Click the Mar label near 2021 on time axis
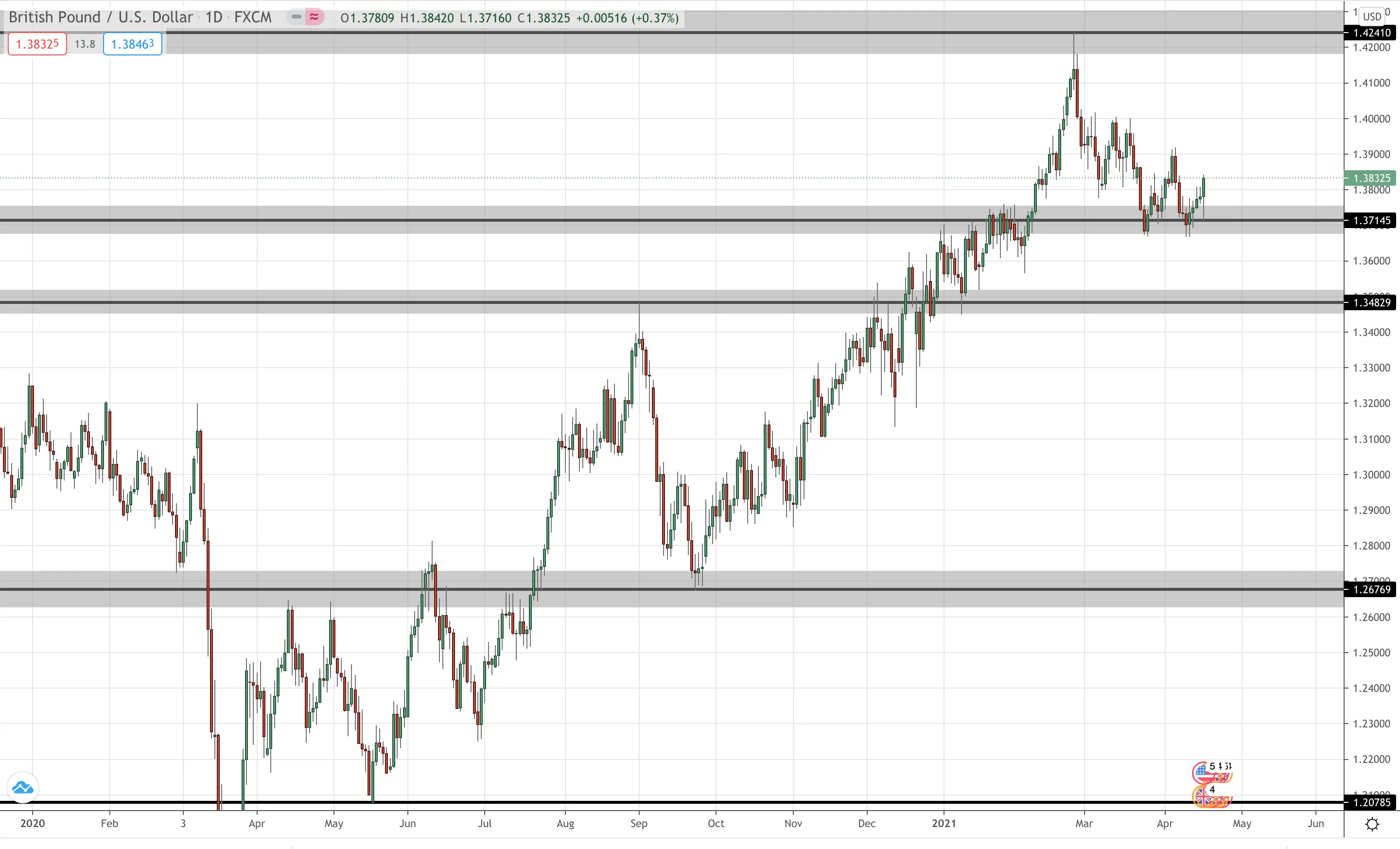The height and width of the screenshot is (849, 1400). click(1084, 823)
